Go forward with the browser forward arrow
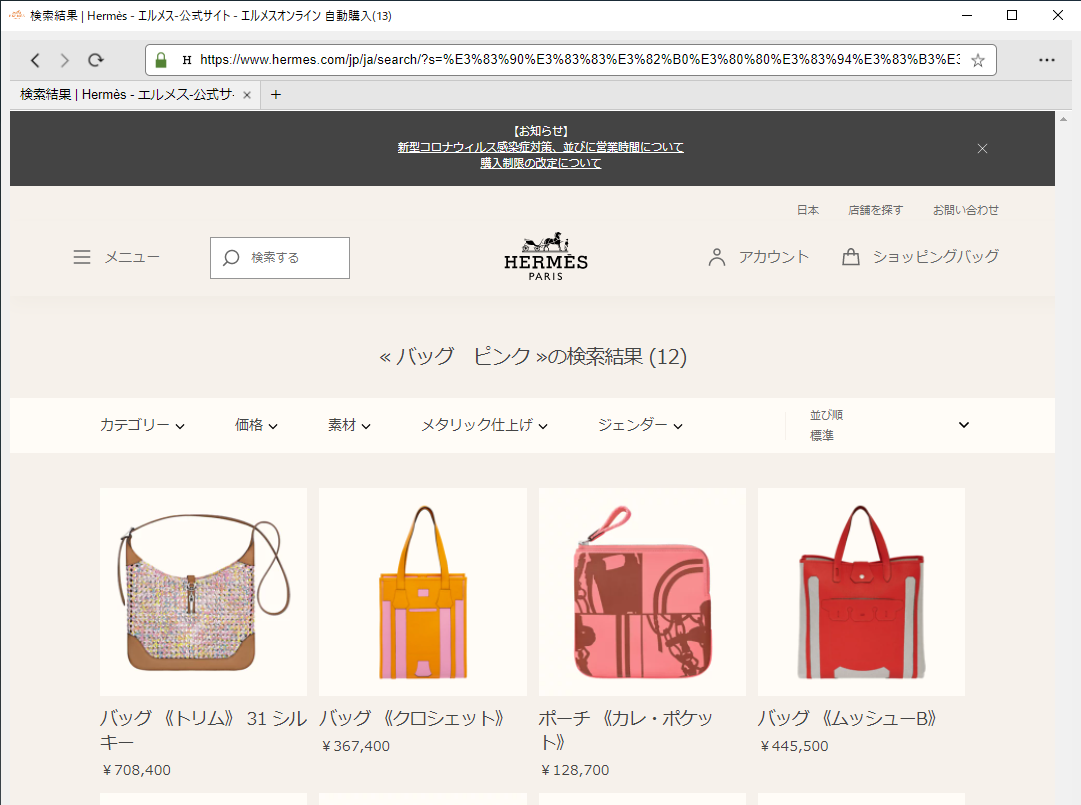 (65, 61)
